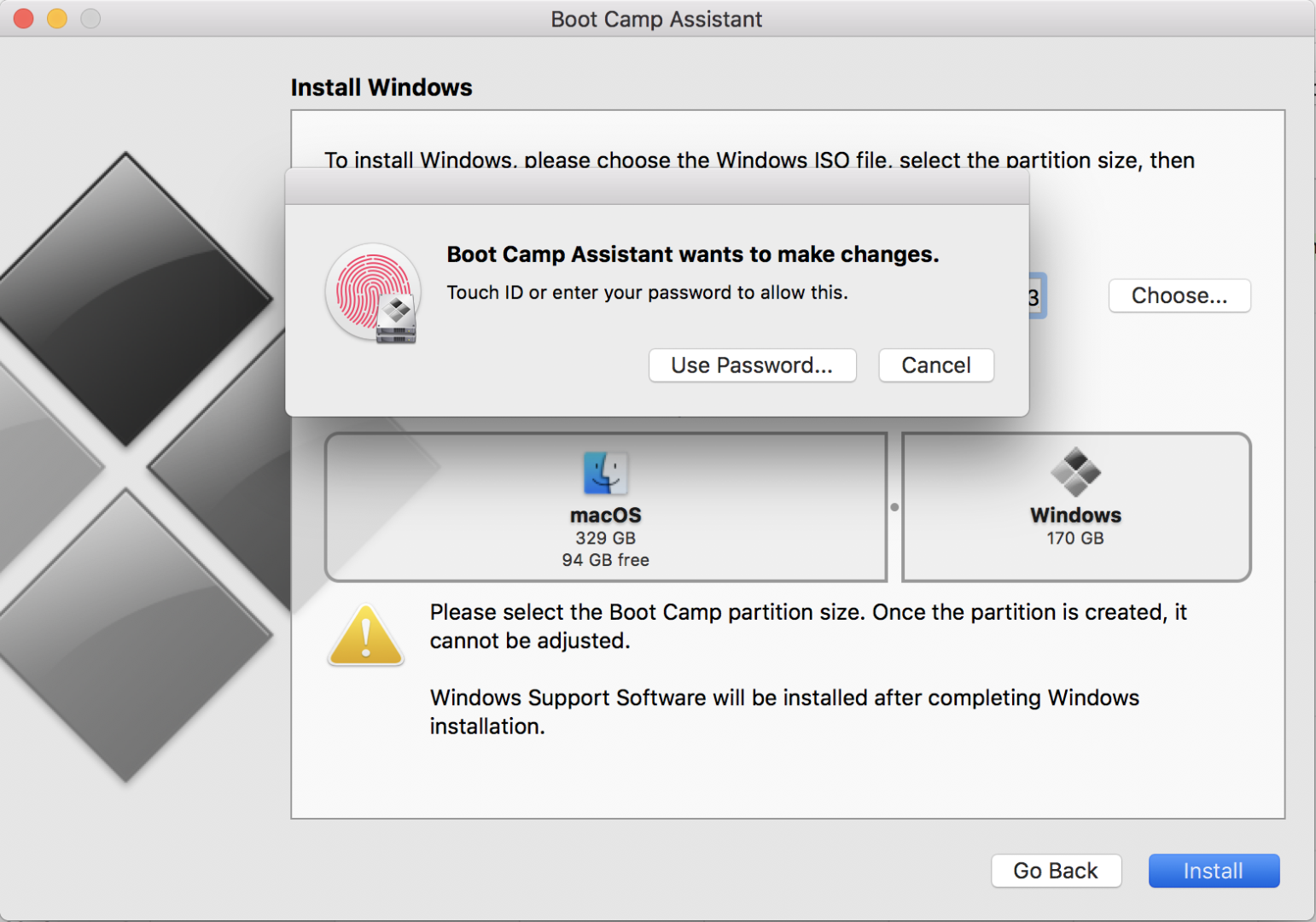Cancel the authentication dialog
Screen dimensions: 1316x922
[x=936, y=365]
